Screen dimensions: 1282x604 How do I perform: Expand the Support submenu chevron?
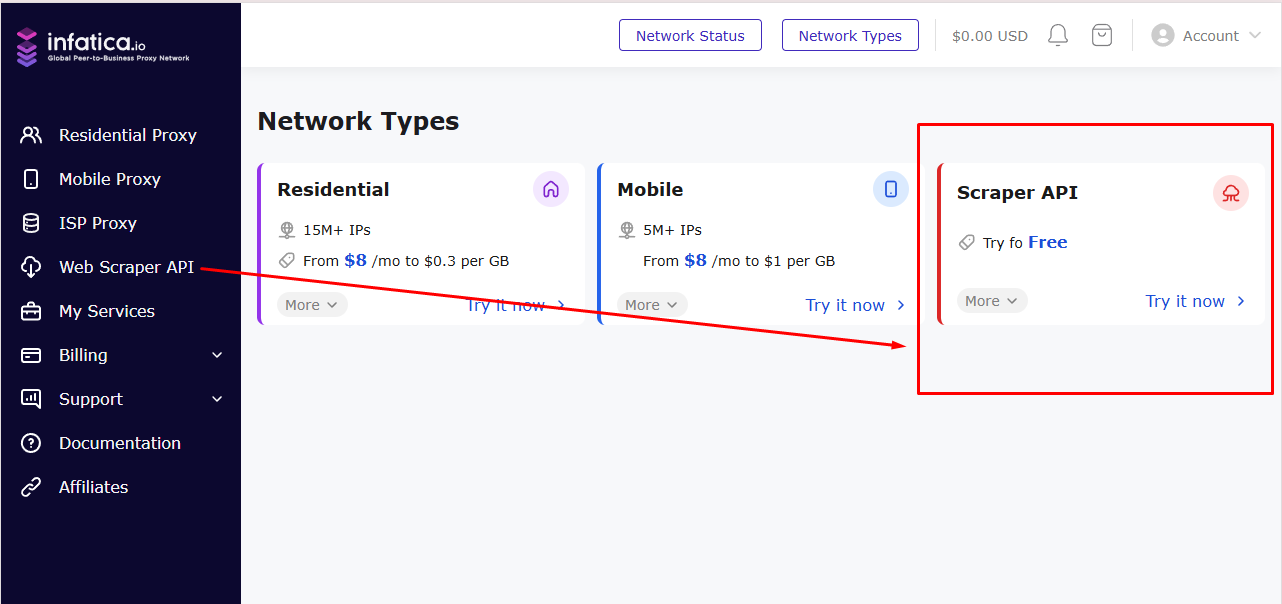(217, 399)
